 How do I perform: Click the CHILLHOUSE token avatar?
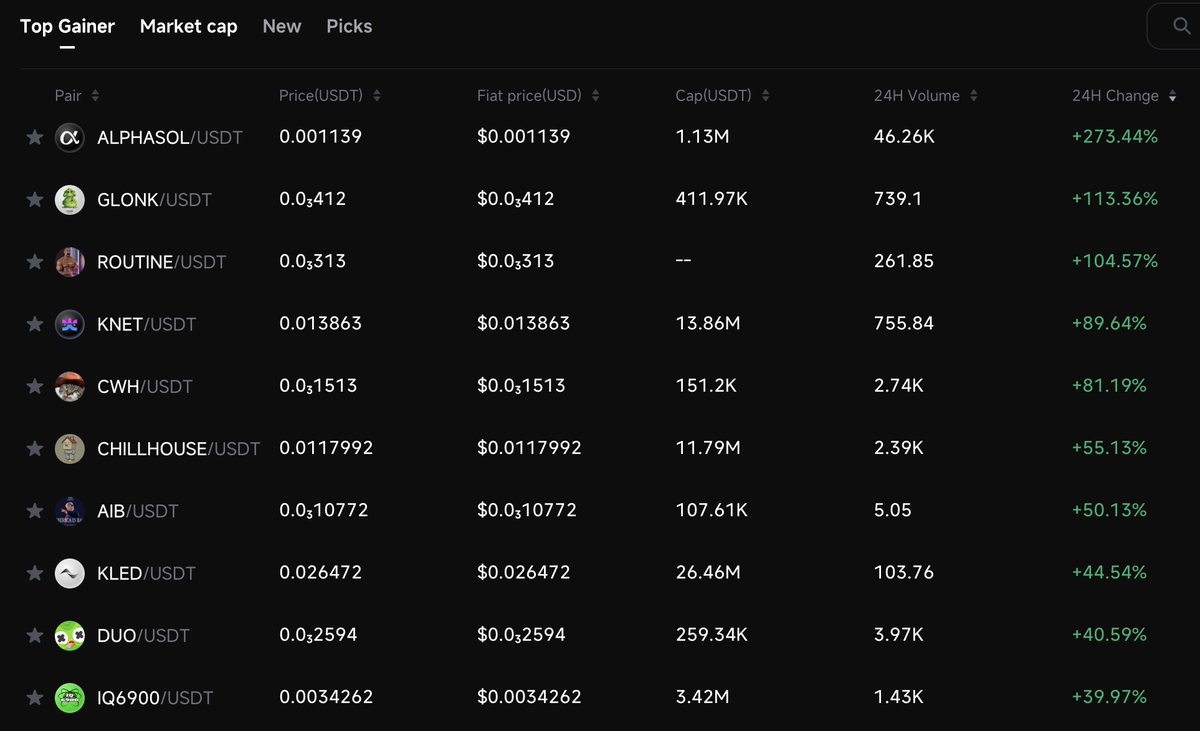click(x=70, y=448)
